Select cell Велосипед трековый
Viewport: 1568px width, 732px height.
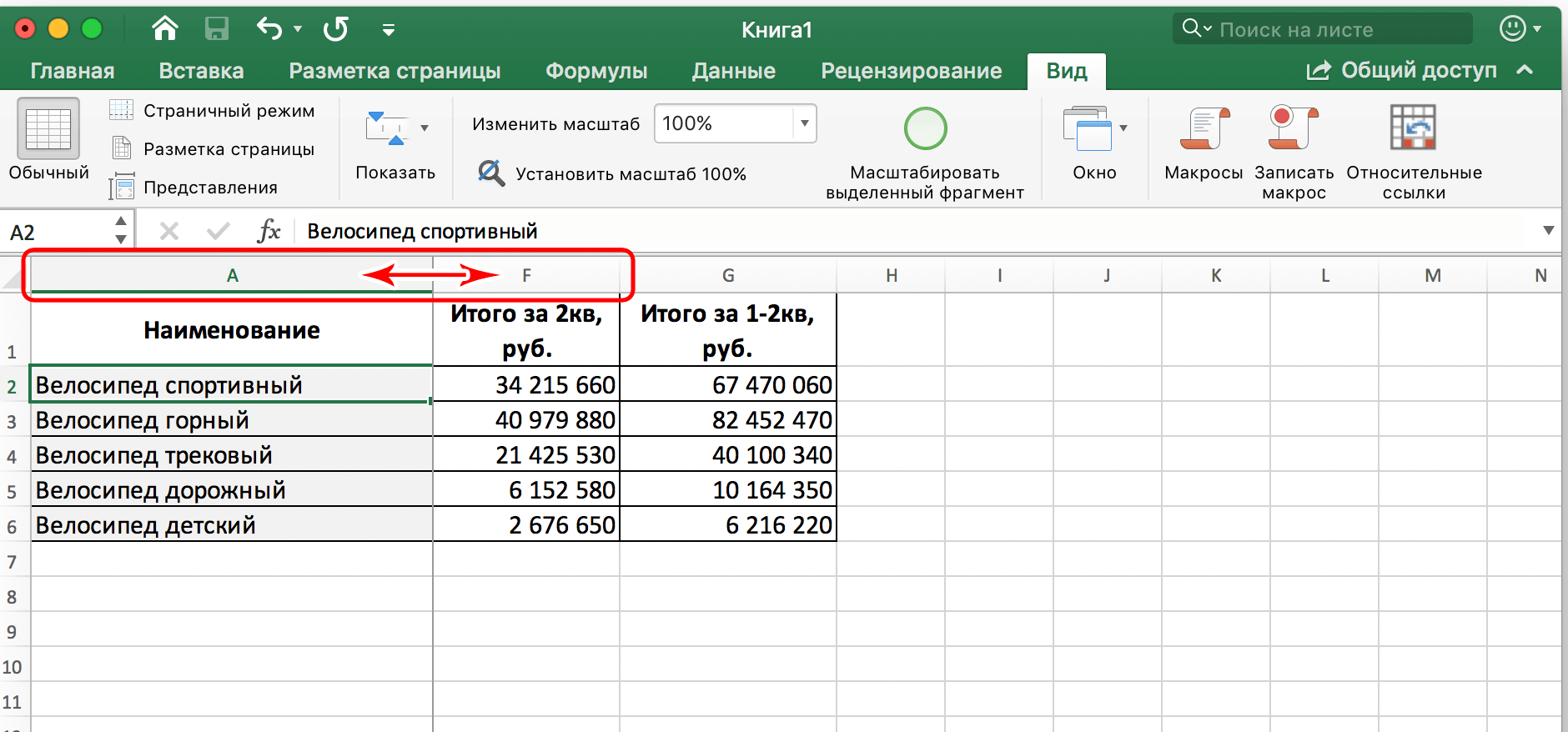[x=232, y=454]
